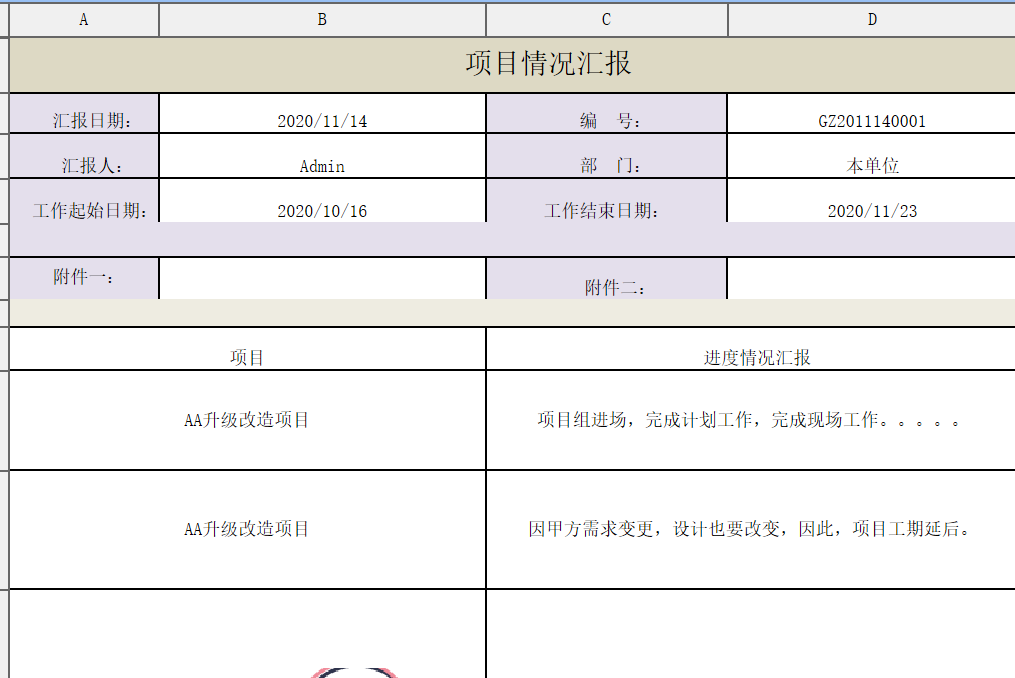Select column header C

(605, 19)
